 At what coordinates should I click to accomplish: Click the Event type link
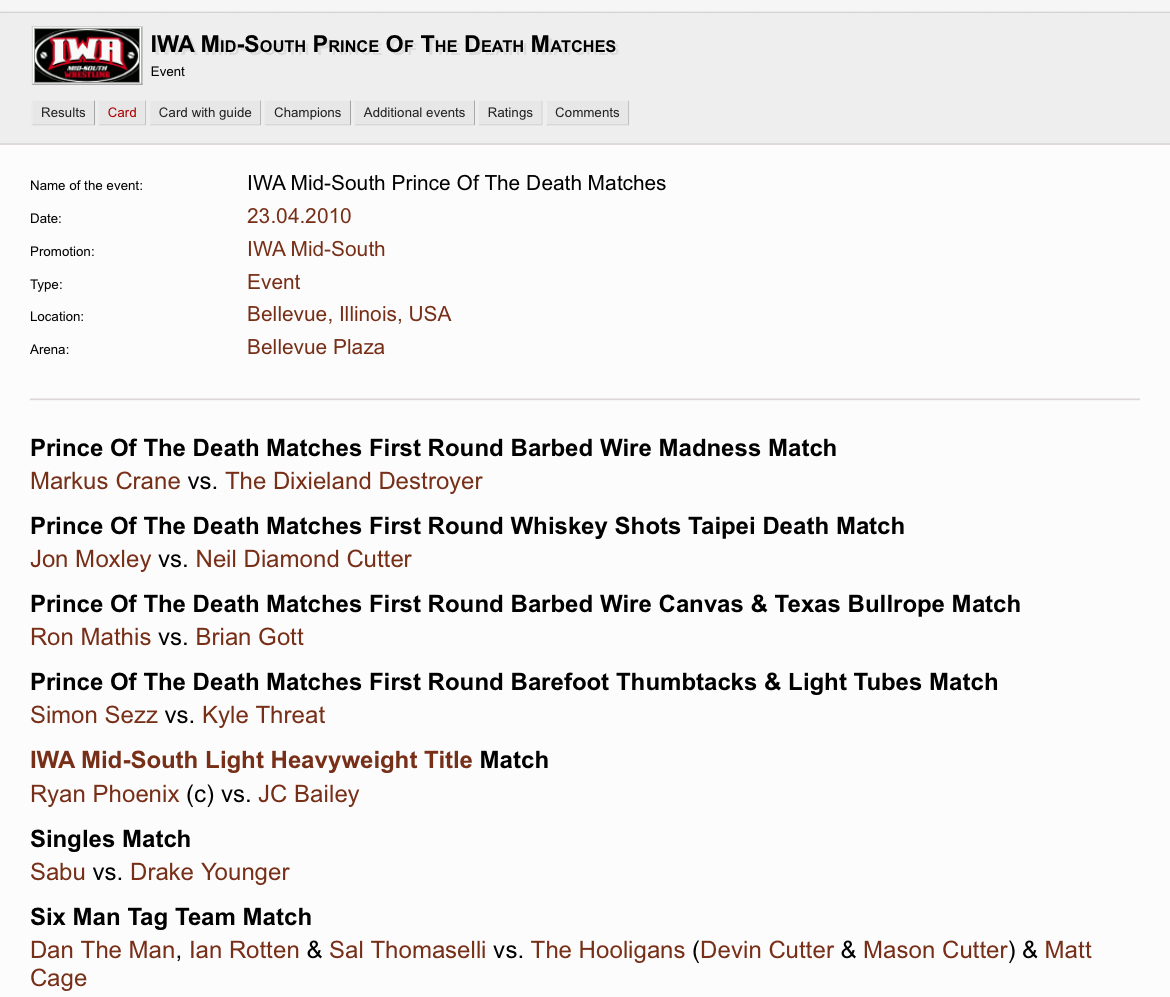(274, 282)
